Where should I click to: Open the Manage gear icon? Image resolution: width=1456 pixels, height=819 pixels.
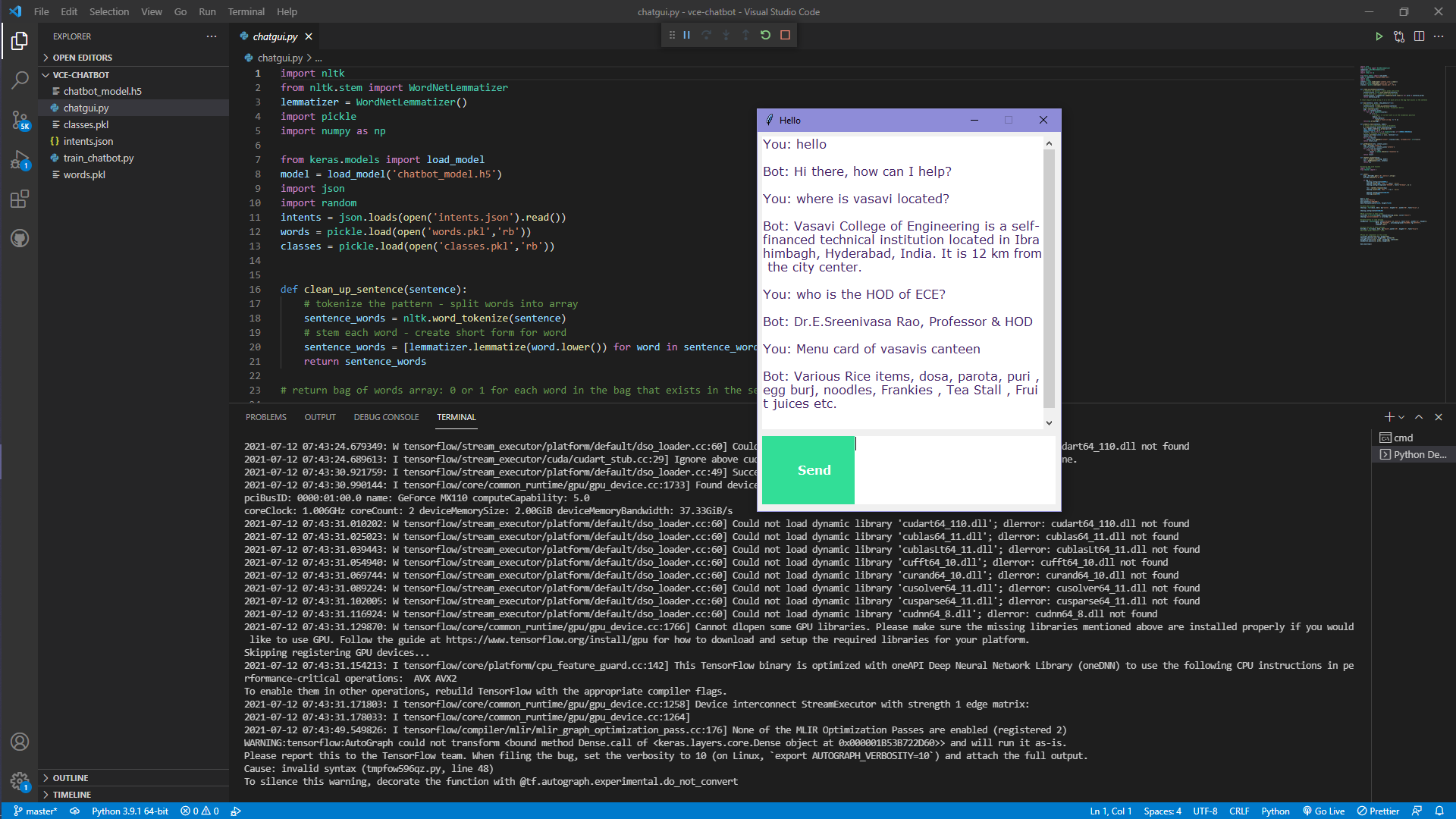pyautogui.click(x=20, y=781)
